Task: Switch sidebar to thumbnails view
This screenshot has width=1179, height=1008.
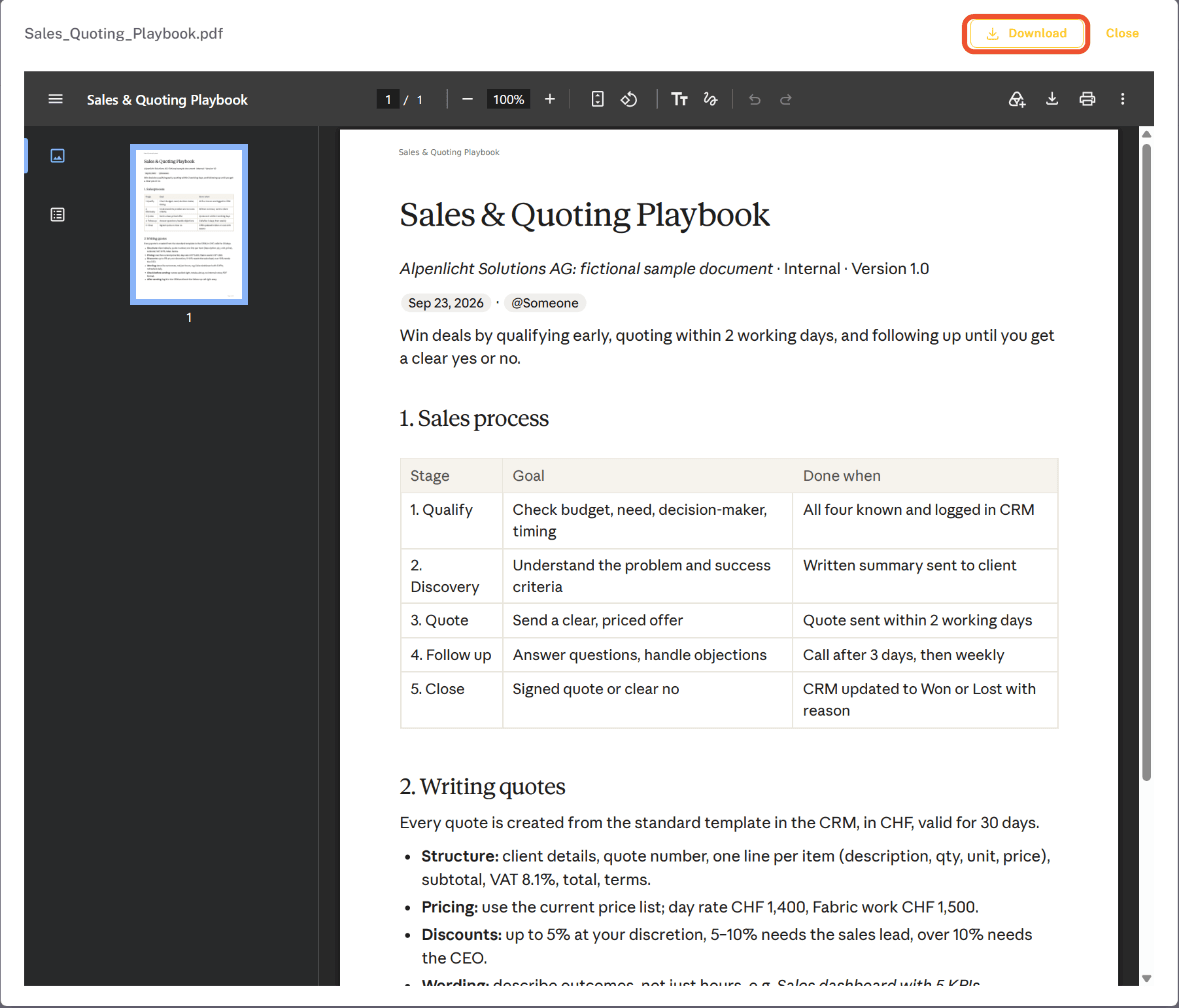Action: [x=57, y=156]
